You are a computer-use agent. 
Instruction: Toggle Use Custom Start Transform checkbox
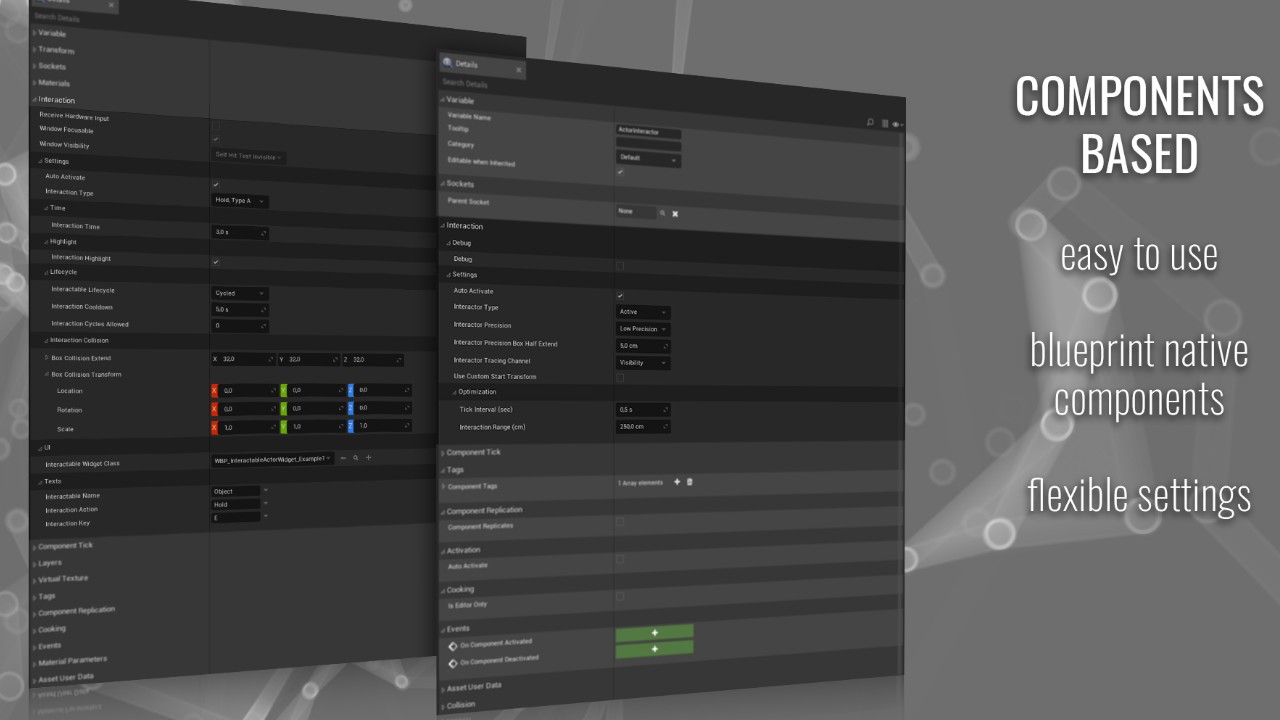[x=620, y=377]
